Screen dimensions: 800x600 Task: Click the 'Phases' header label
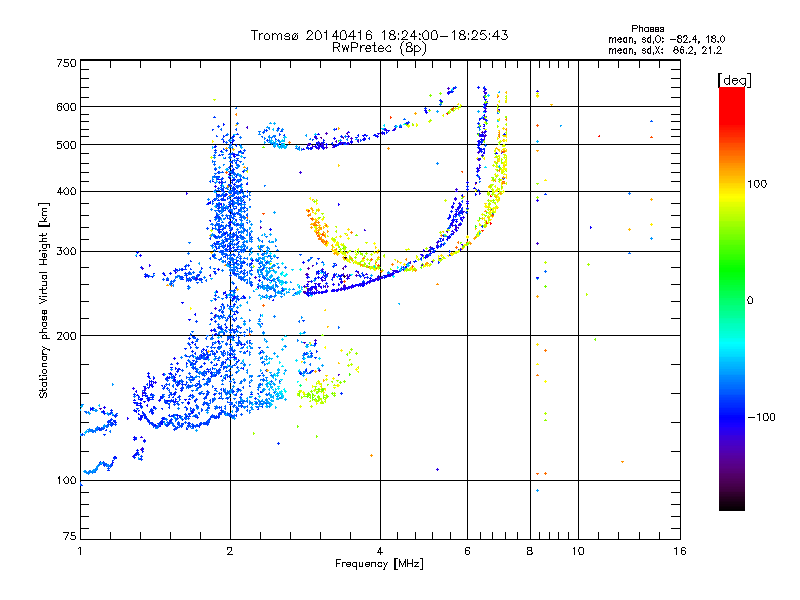point(647,29)
